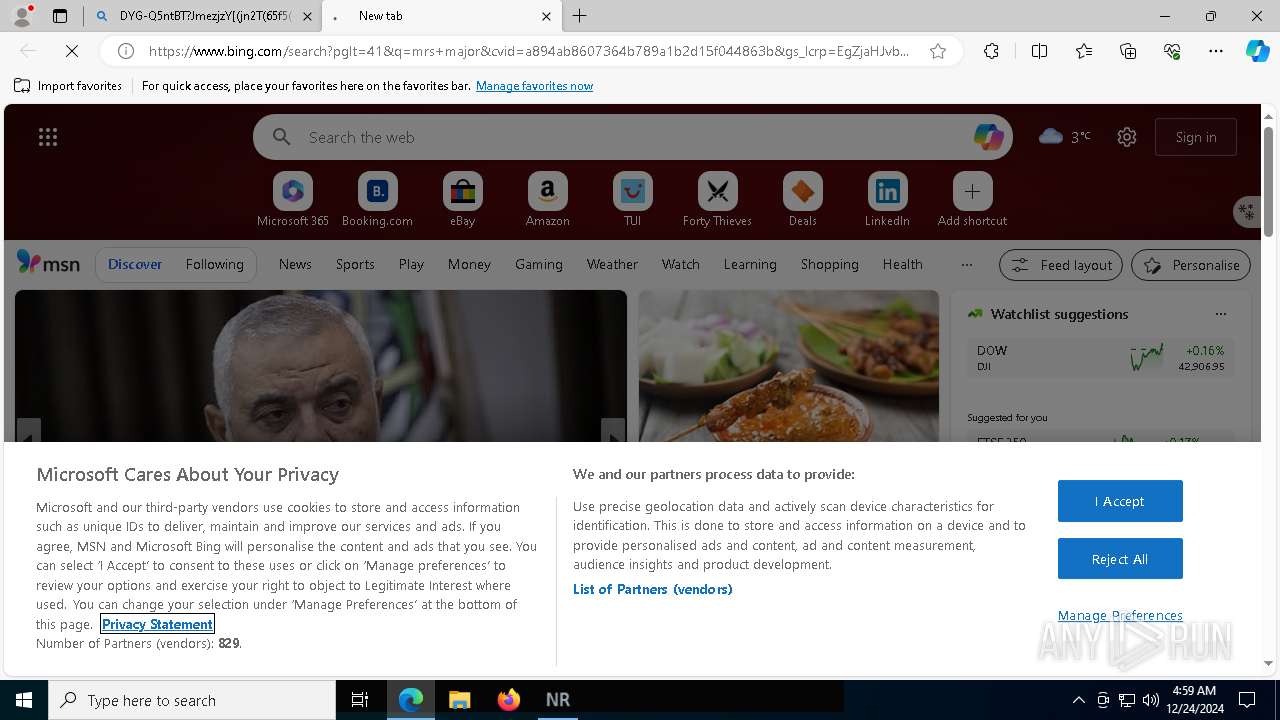Click Sign in
The image size is (1280, 720).
(1196, 137)
